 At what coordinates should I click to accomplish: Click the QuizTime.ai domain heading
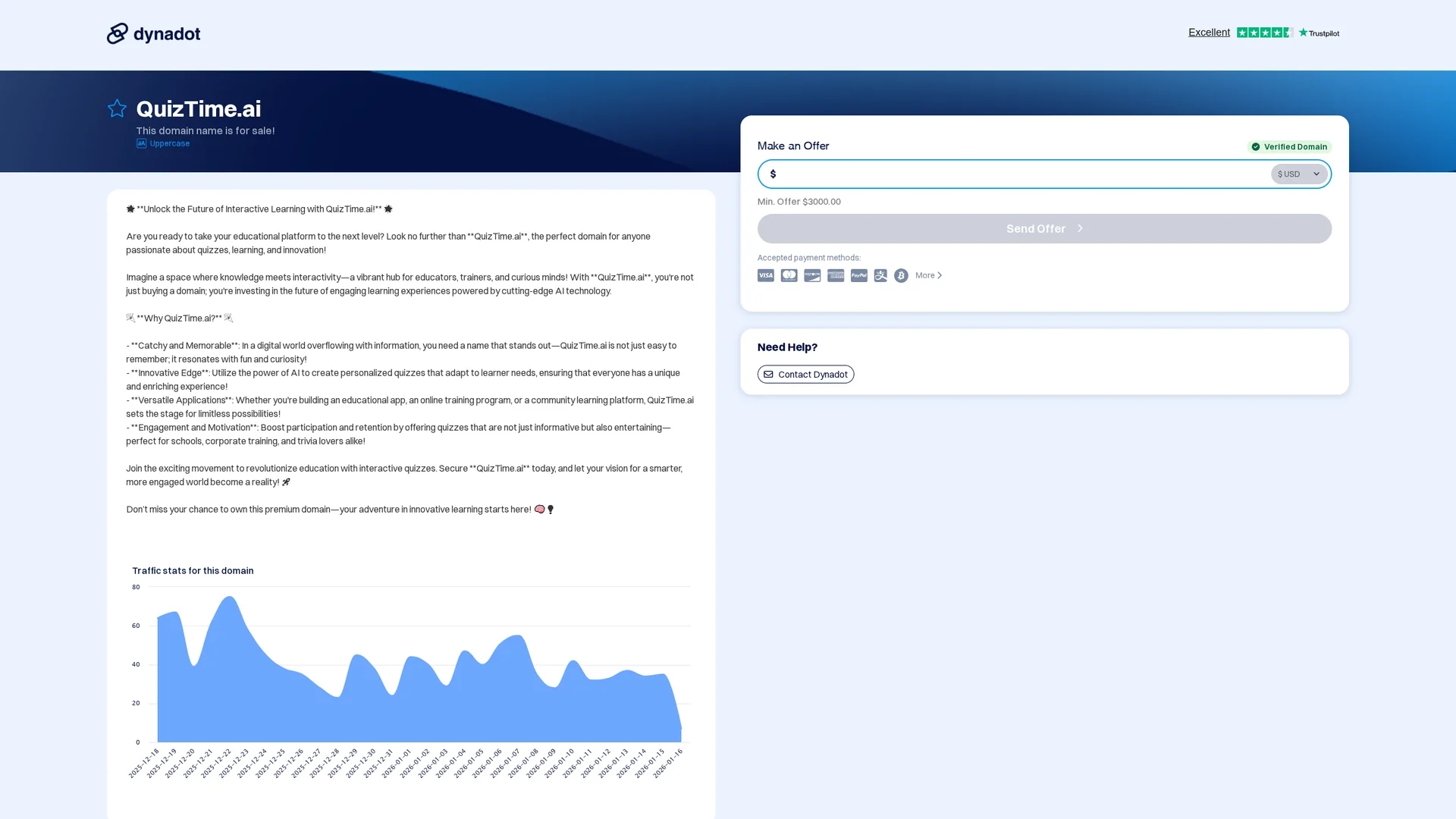[x=199, y=108]
